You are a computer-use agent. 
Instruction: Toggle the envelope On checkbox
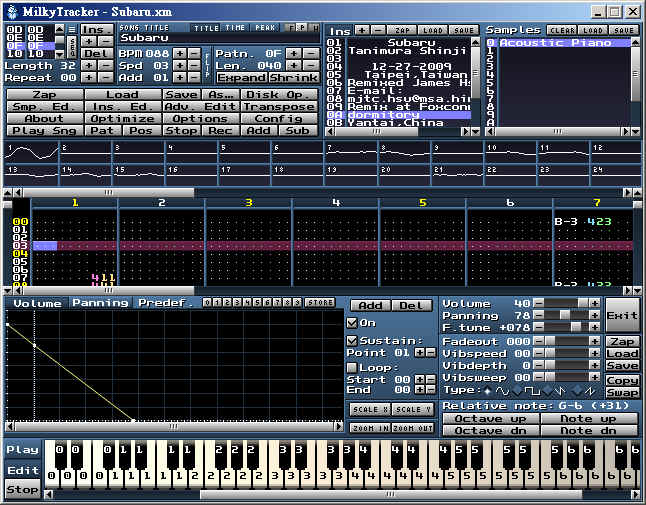pos(351,323)
